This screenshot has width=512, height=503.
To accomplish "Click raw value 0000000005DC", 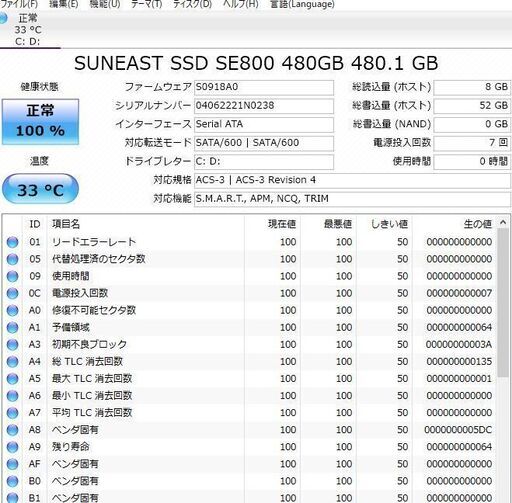I will (458, 430).
